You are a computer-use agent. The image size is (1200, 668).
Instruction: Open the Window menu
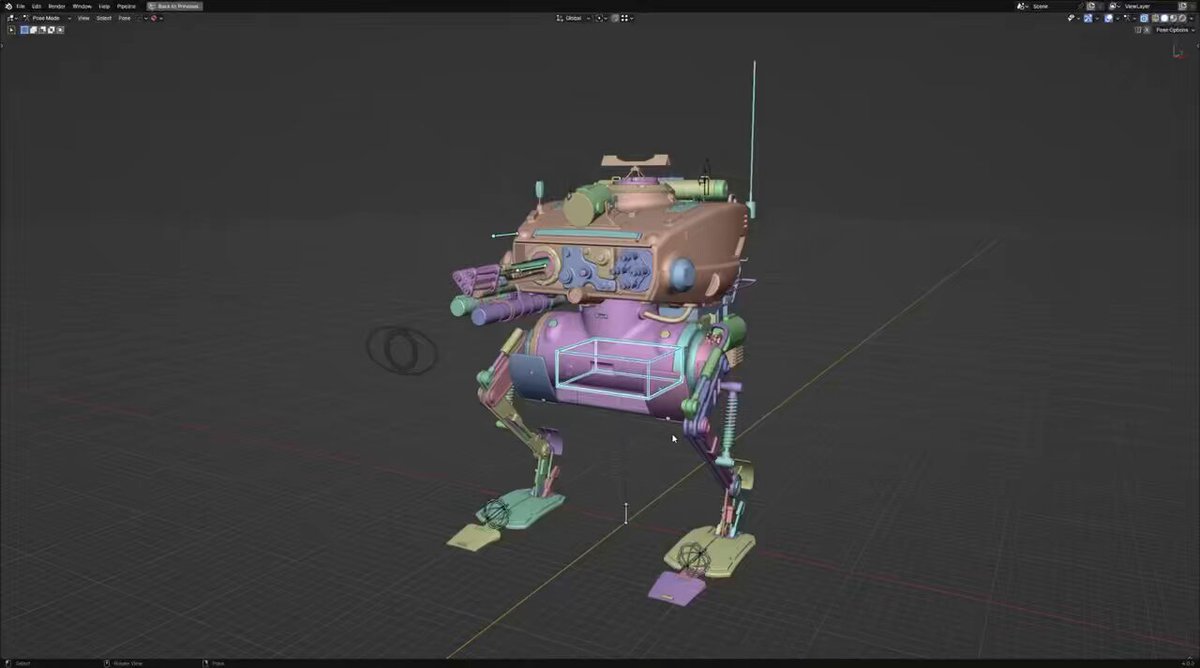tap(82, 6)
